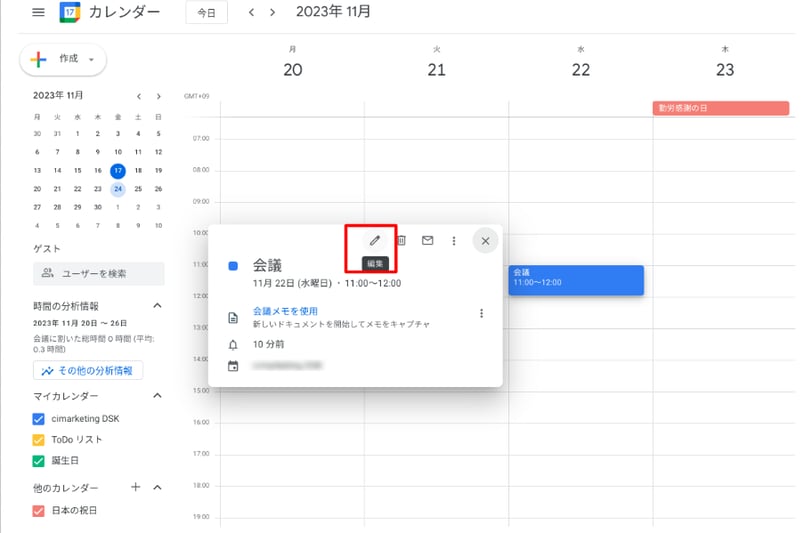804x533 pixels.
Task: Click the bell reminder icon
Action: [x=233, y=345]
